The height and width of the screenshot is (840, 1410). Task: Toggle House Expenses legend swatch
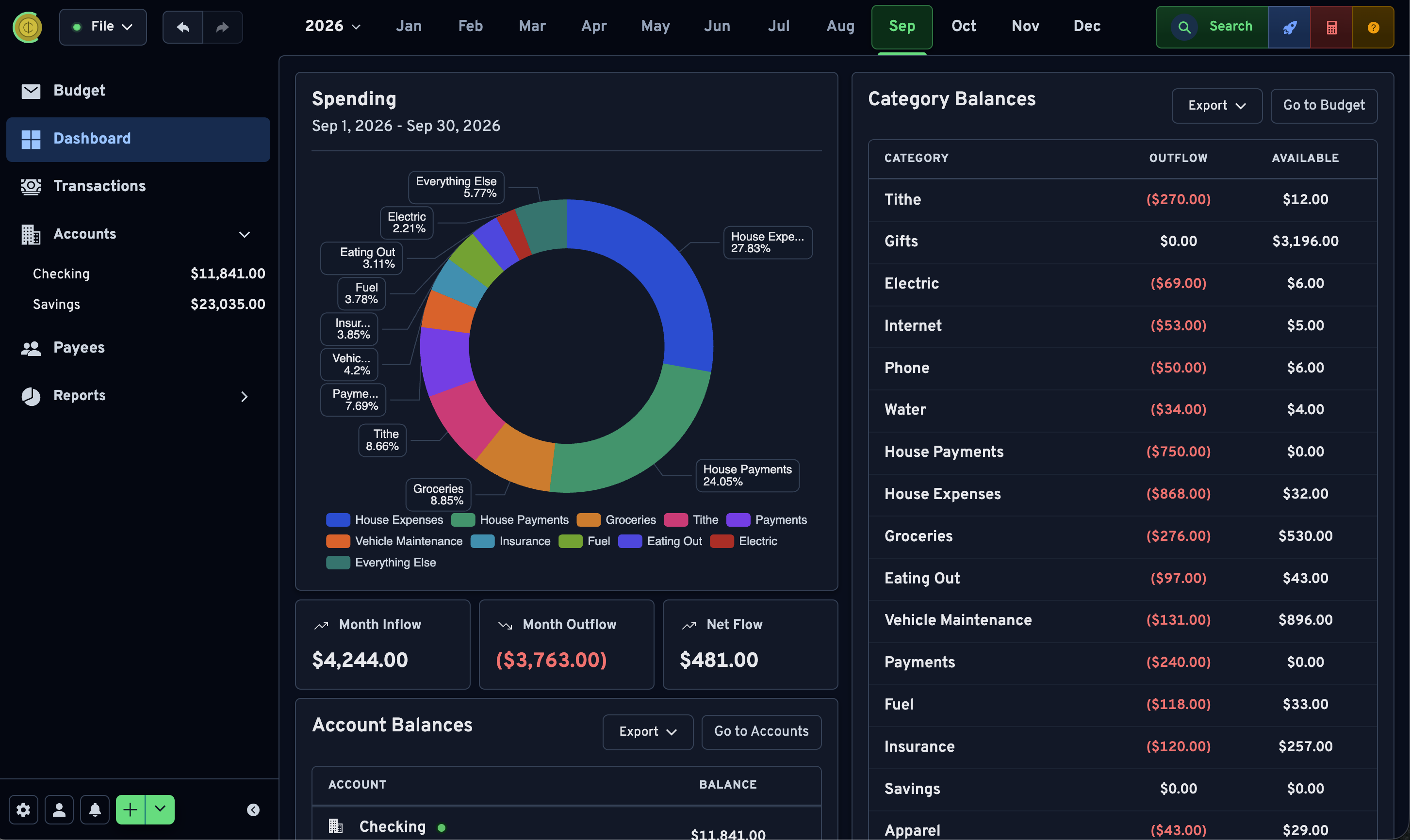point(338,519)
